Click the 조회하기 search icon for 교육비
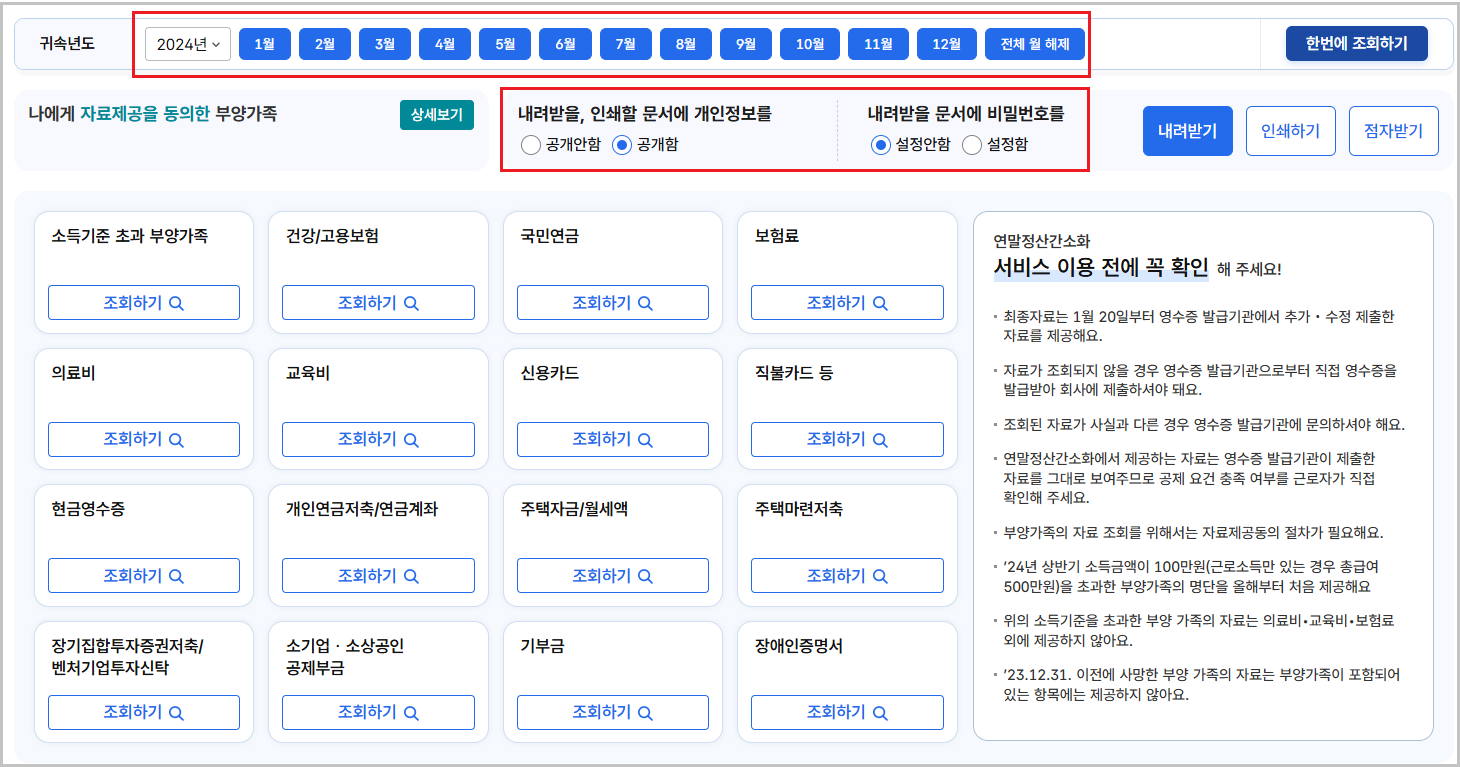Image resolution: width=1460 pixels, height=767 pixels. [413, 439]
